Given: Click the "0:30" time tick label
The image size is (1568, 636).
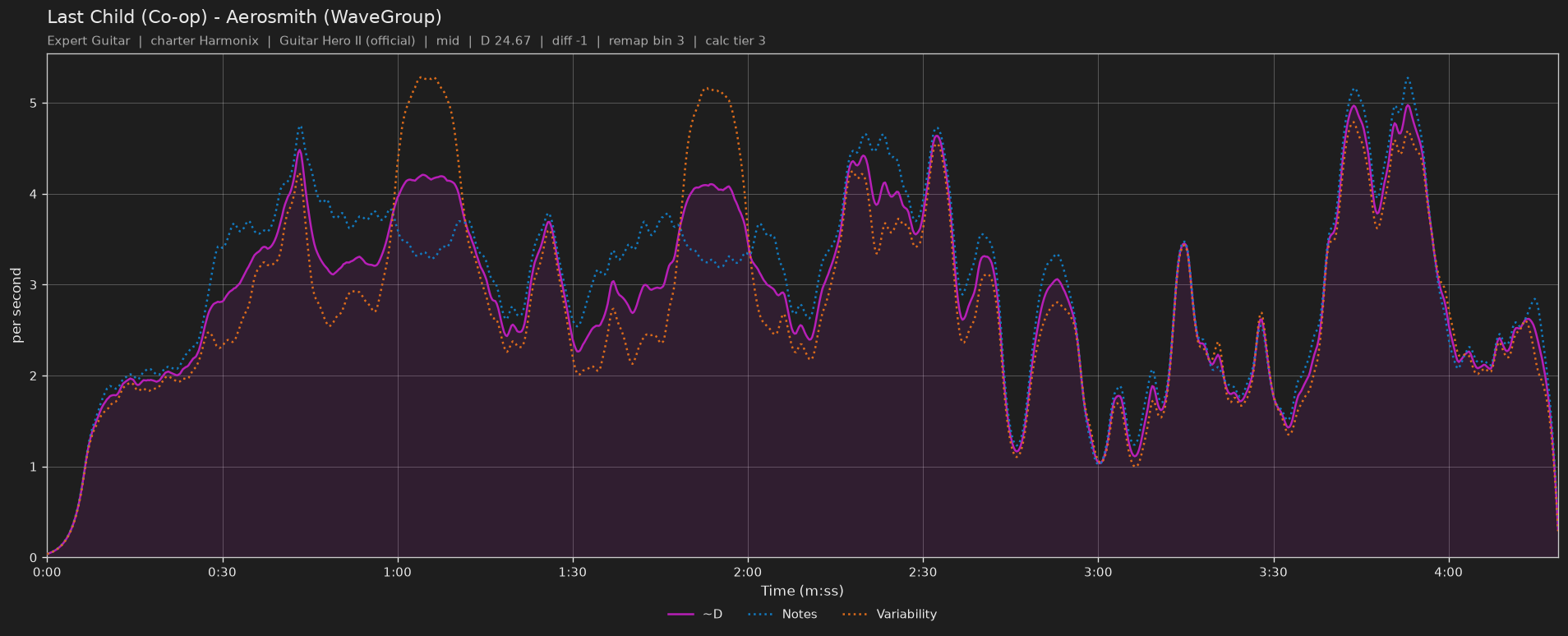Looking at the screenshot, I should tap(222, 572).
